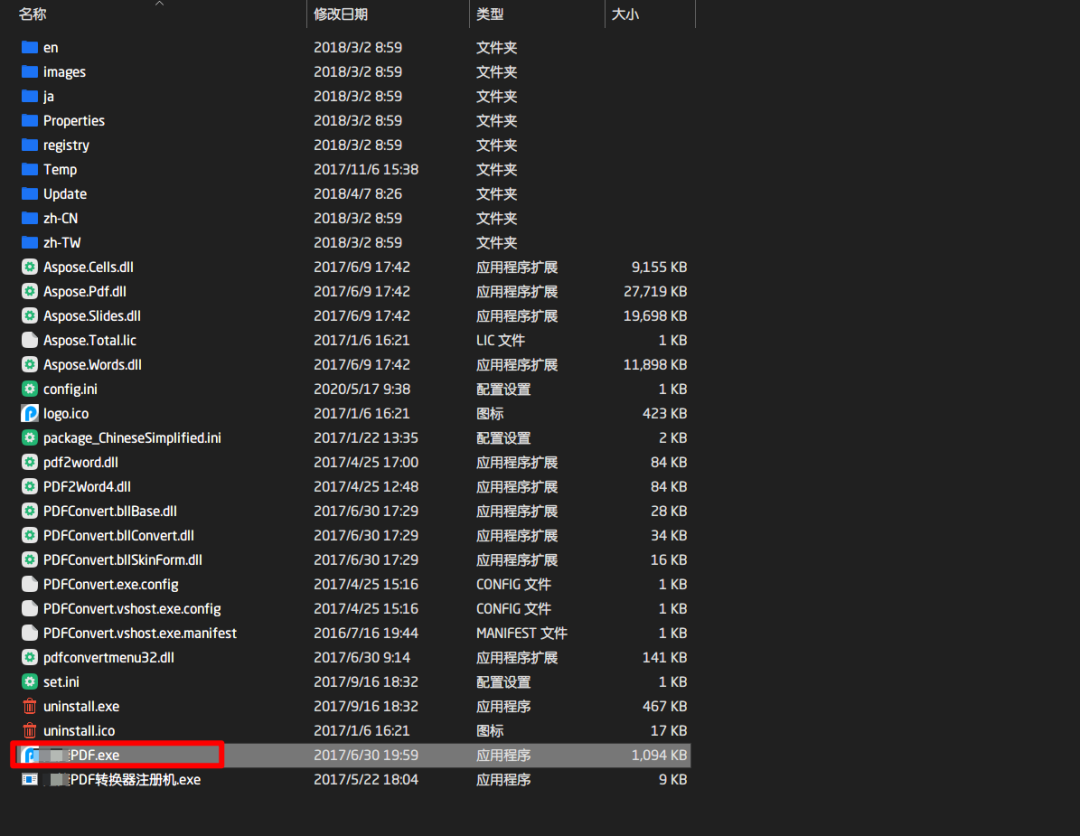Screen dimensions: 1080x836
Task: Select the en folder icon
Action: click(x=30, y=48)
